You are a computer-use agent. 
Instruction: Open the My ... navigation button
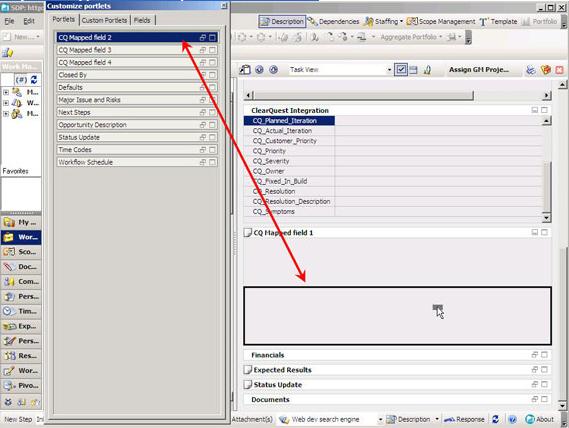21,222
